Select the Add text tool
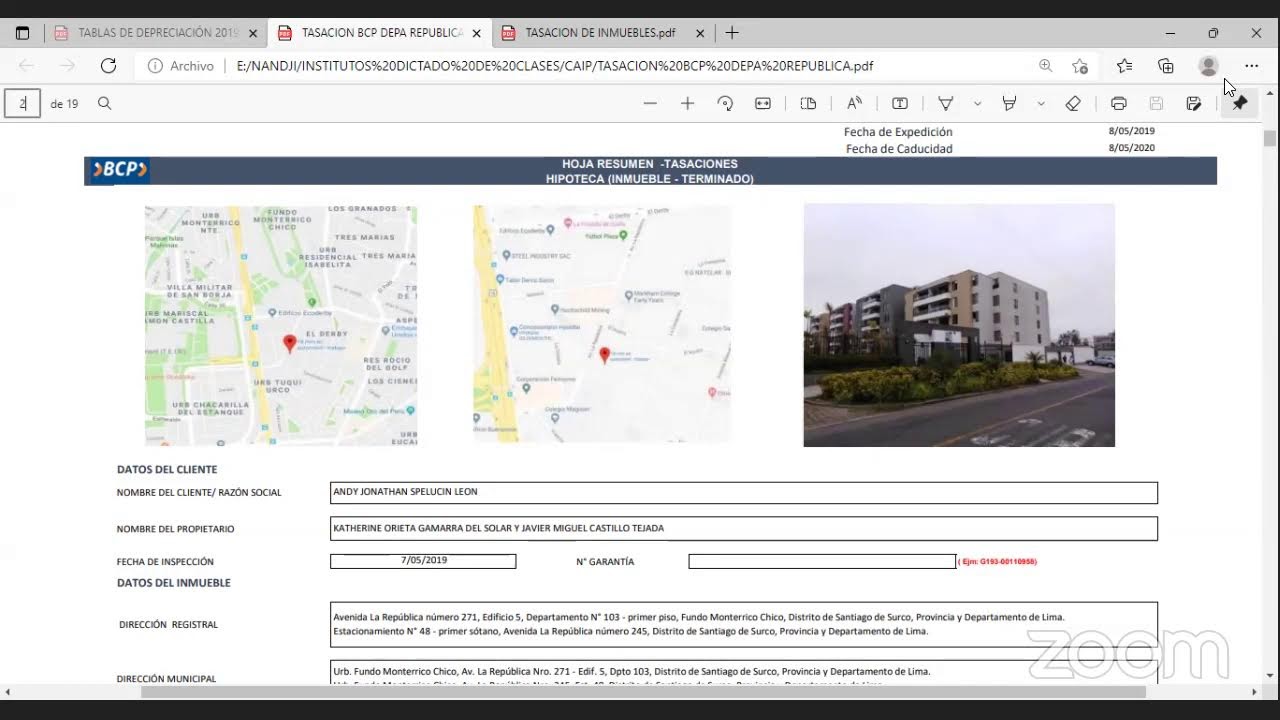This screenshot has width=1280, height=720. pyautogui.click(x=900, y=103)
